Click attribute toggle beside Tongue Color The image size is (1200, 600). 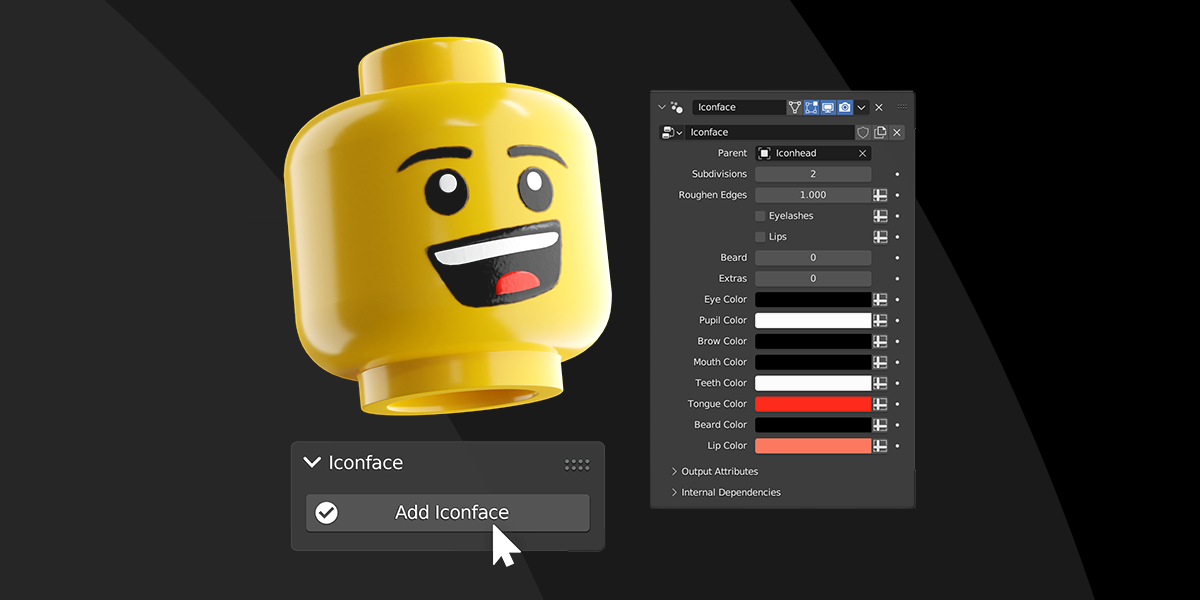pyautogui.click(x=880, y=404)
